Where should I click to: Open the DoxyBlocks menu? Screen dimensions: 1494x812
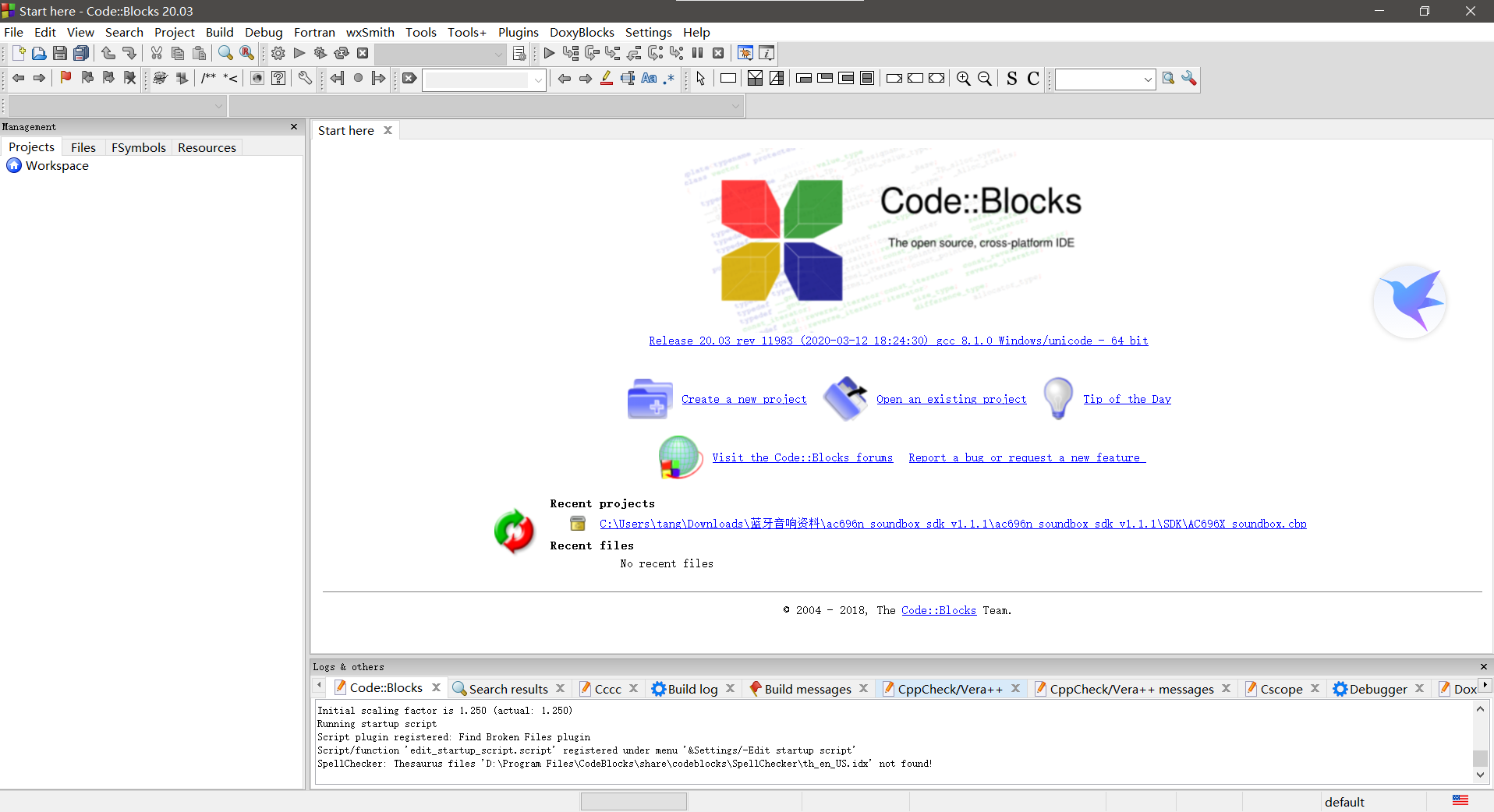[x=582, y=32]
